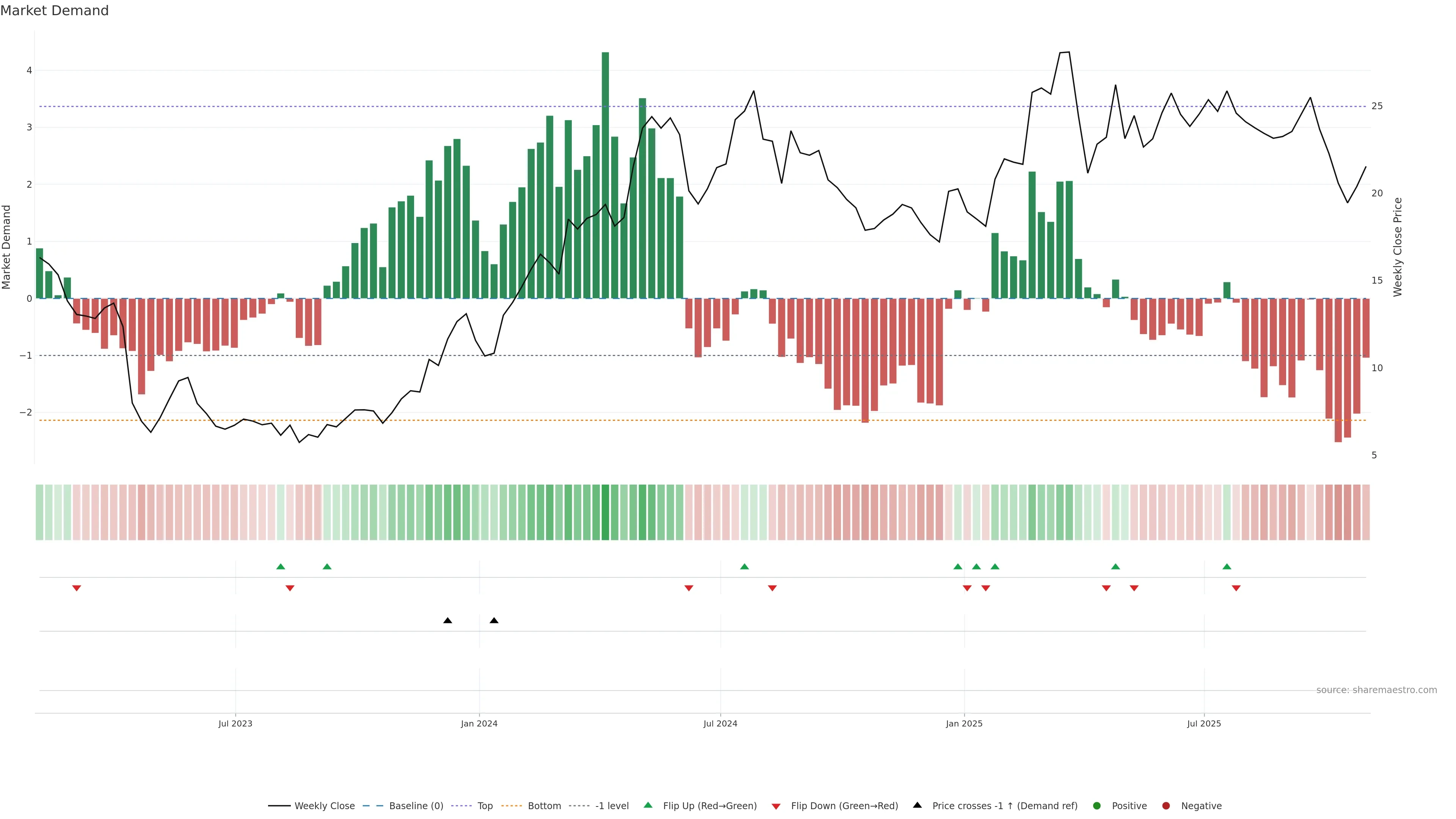Toggle the Weekly Close legend entry

point(325,805)
